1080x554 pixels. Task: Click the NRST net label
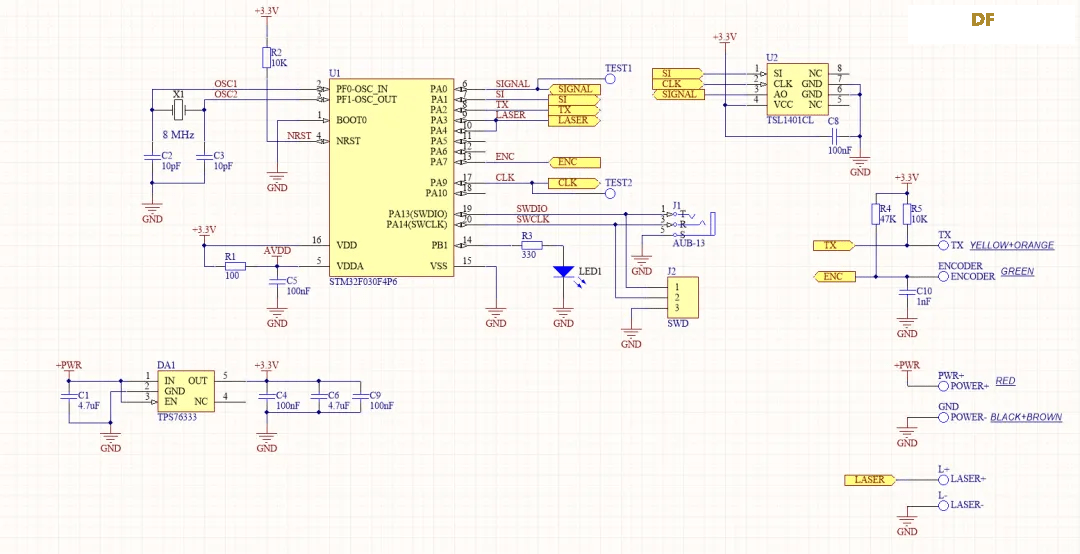point(299,136)
